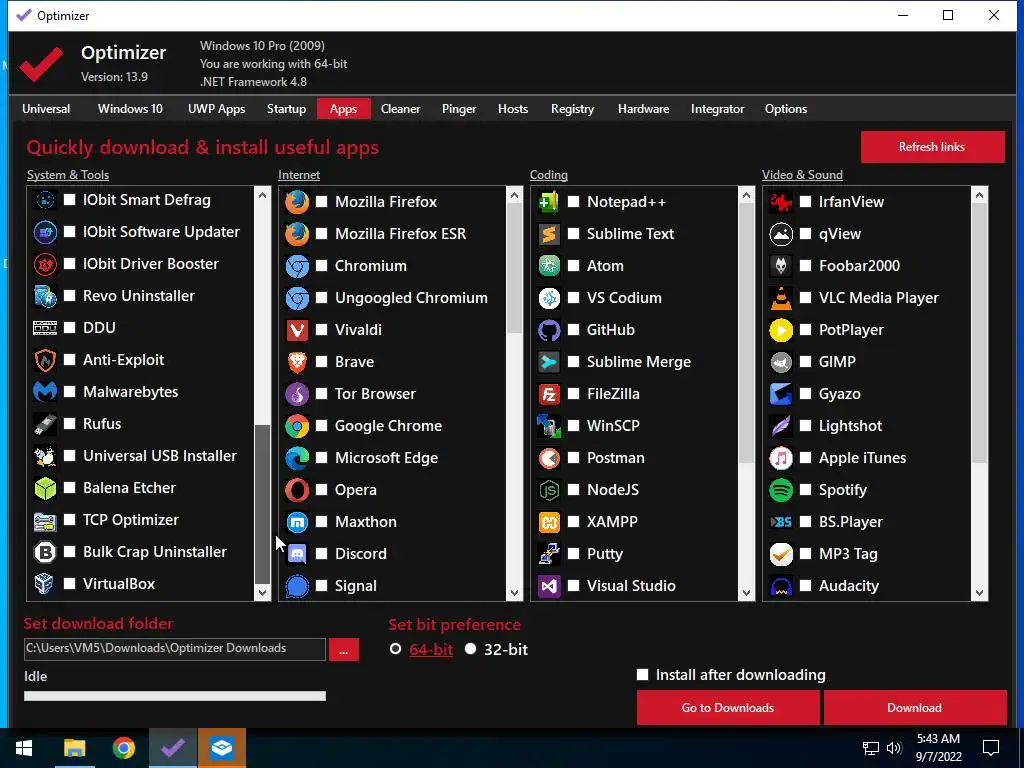This screenshot has width=1024, height=768.
Task: Click the Tor Browser icon
Action: coord(297,394)
